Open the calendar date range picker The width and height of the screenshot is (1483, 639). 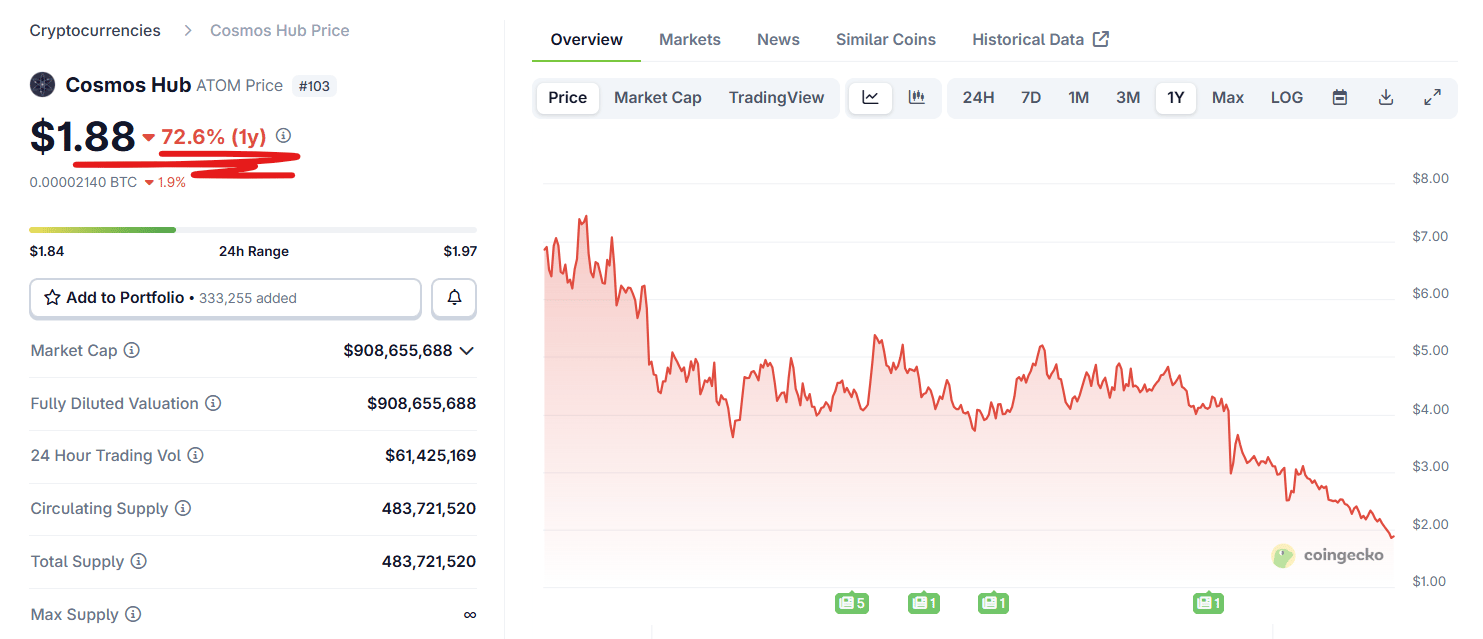tap(1340, 98)
